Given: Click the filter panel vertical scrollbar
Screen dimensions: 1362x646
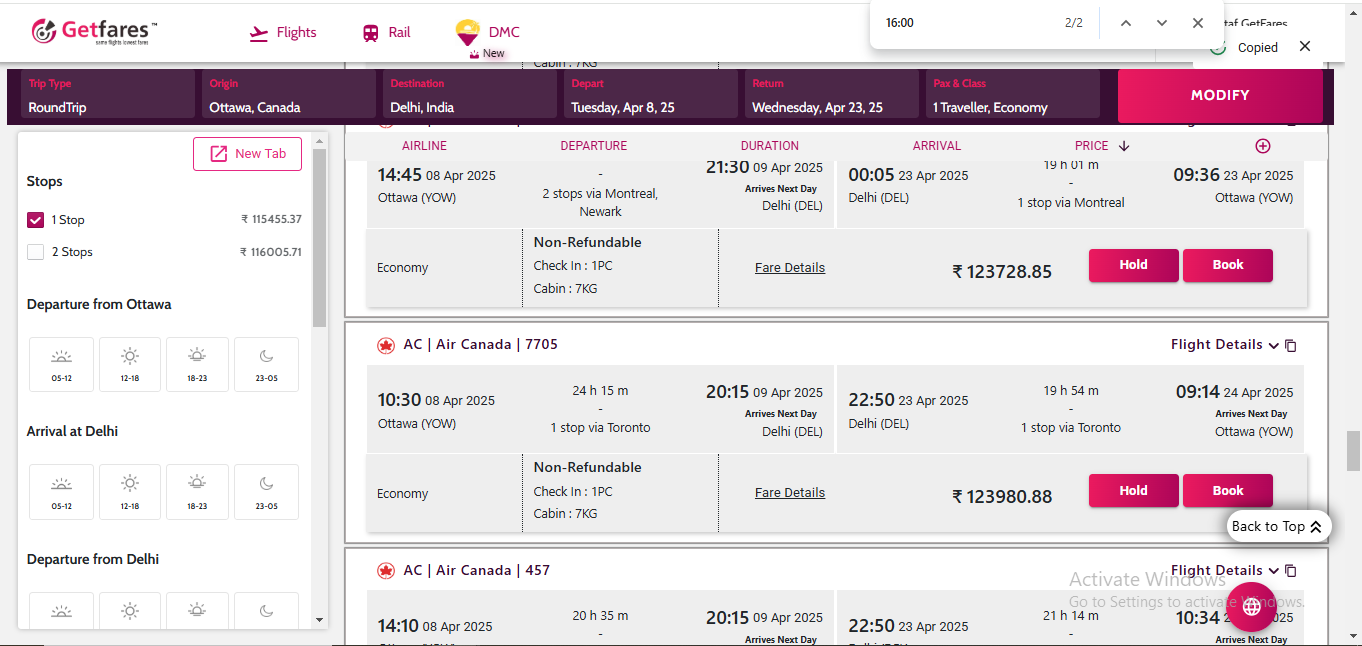Looking at the screenshot, I should tap(319, 240).
